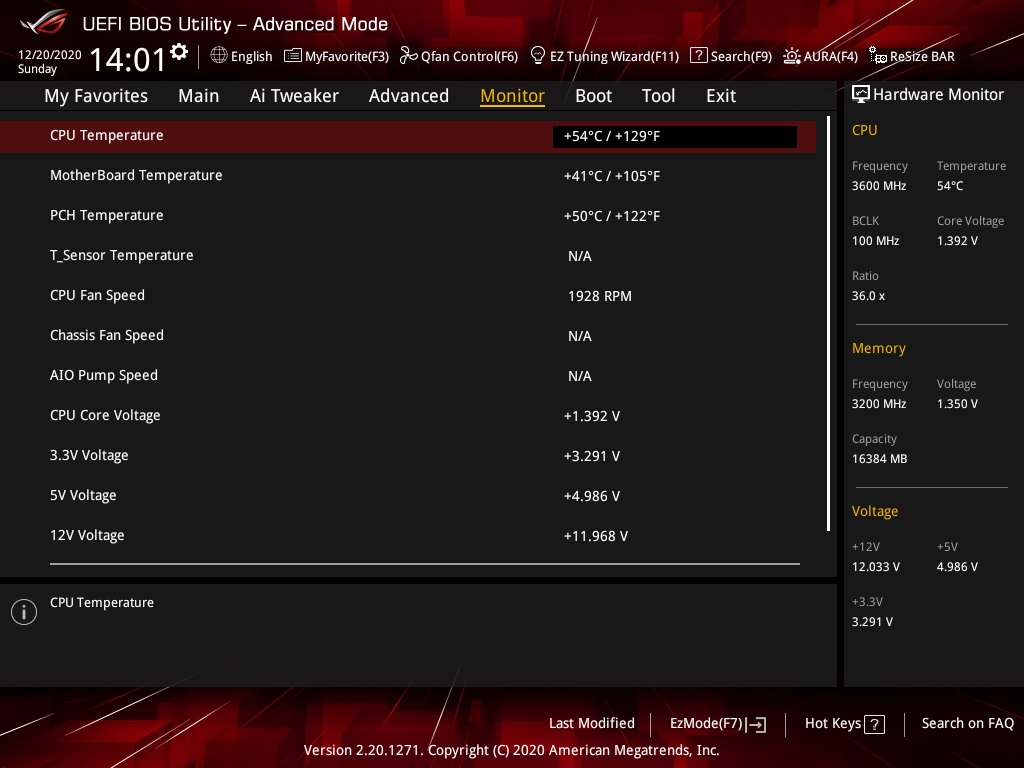Click the 14:01 clock display
1024x768 pixels.
coord(127,59)
